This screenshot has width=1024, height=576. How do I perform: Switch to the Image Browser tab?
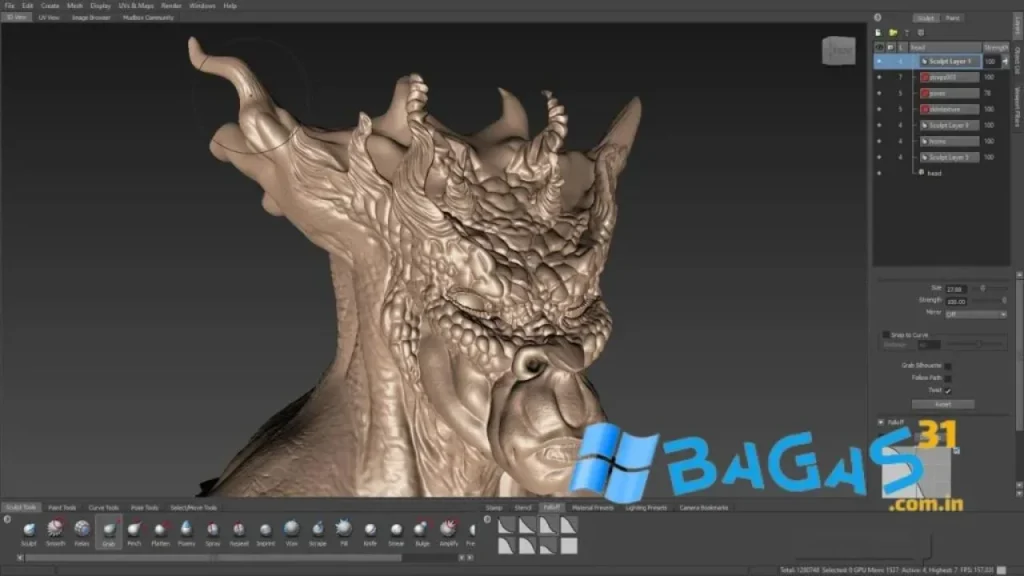[x=91, y=18]
